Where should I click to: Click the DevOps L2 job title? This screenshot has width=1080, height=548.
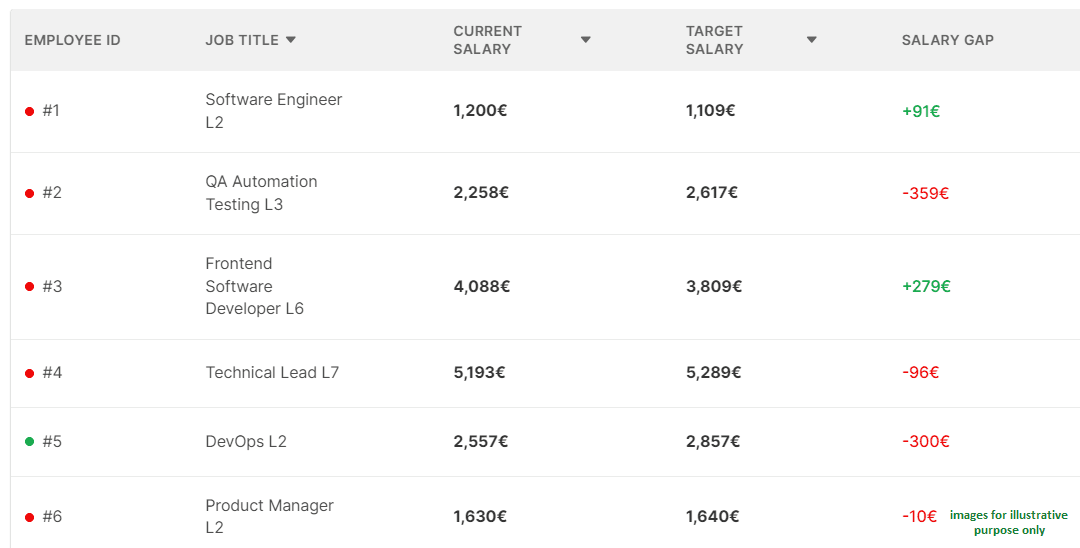tap(246, 441)
